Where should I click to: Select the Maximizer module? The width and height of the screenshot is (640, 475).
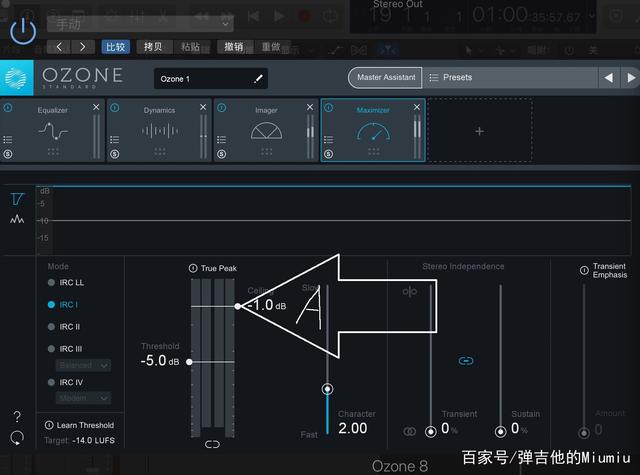coord(373,131)
